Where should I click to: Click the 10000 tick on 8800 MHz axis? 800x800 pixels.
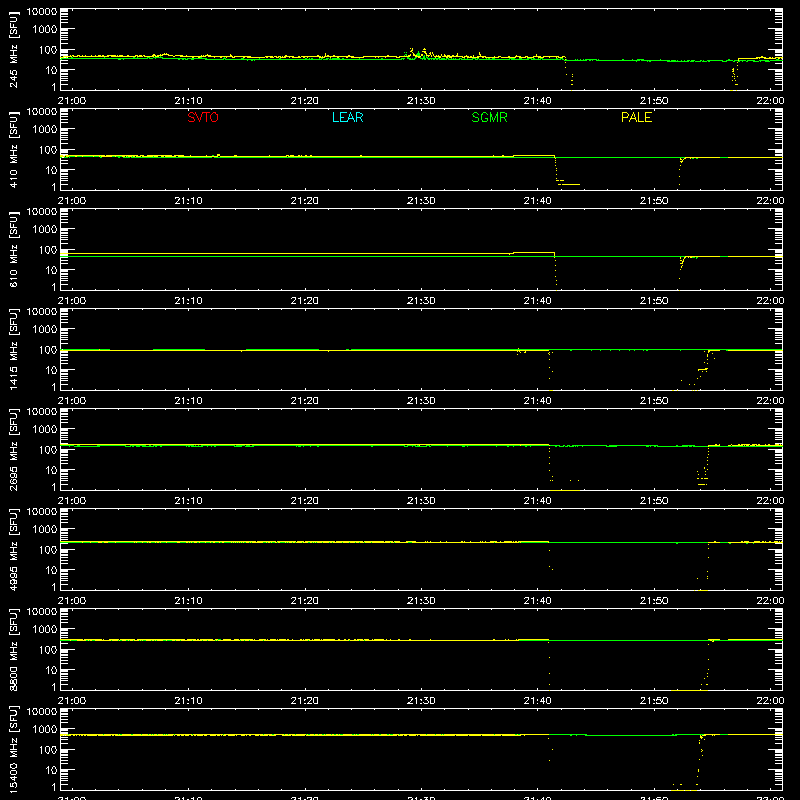42,612
